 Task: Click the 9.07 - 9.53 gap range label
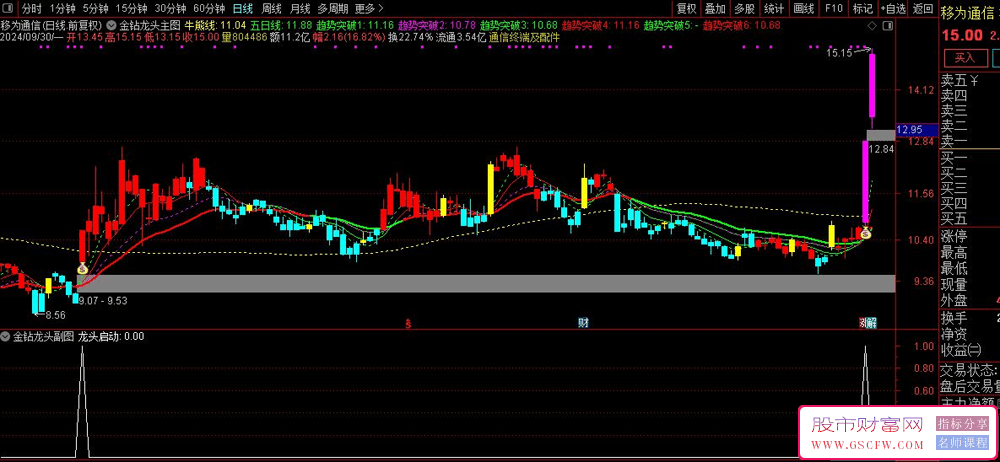point(101,300)
